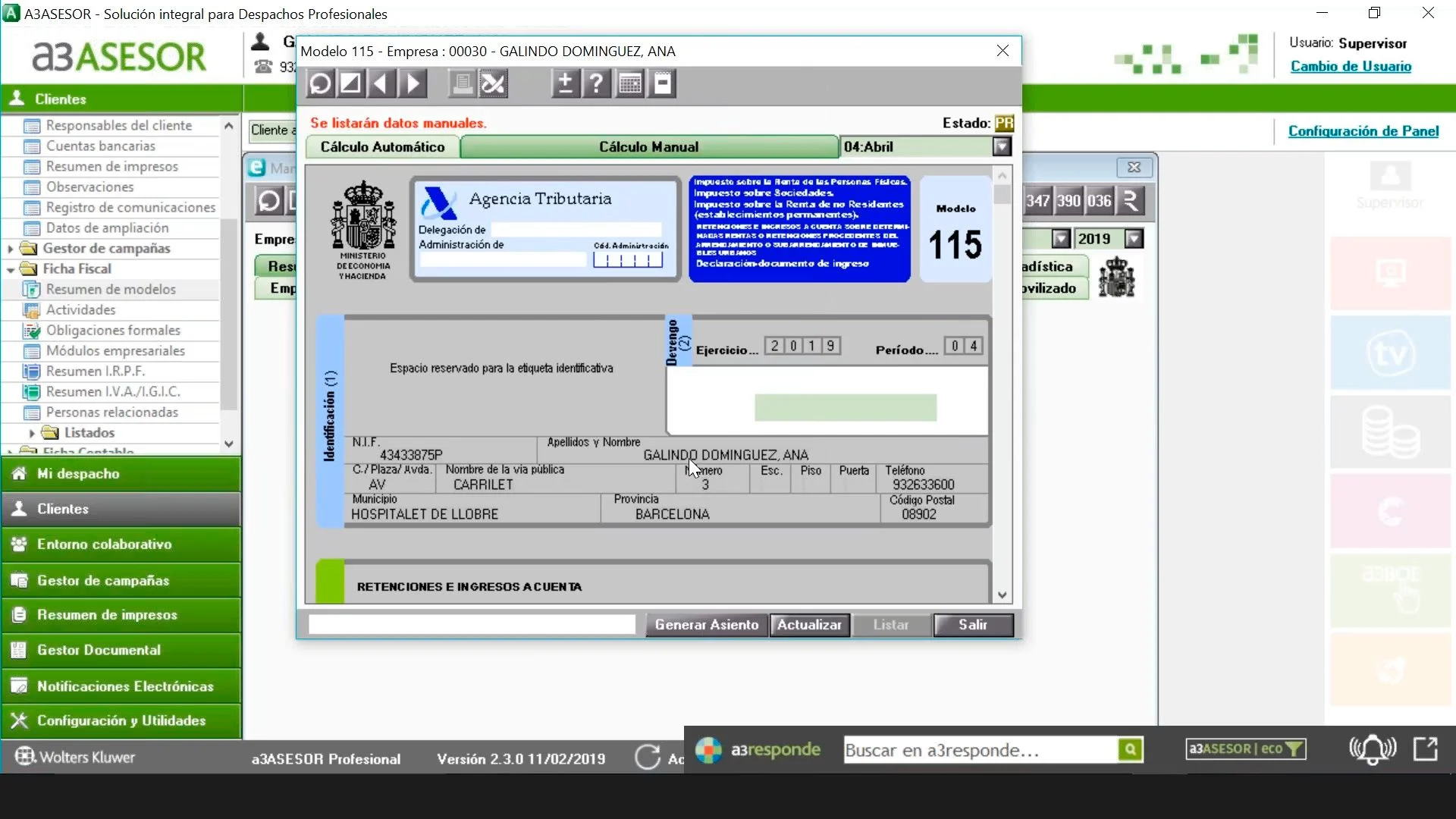Screen dimensions: 1456x819
Task: Click the diagonal square icon in Modelo 115 toolbar
Action: coord(350,83)
